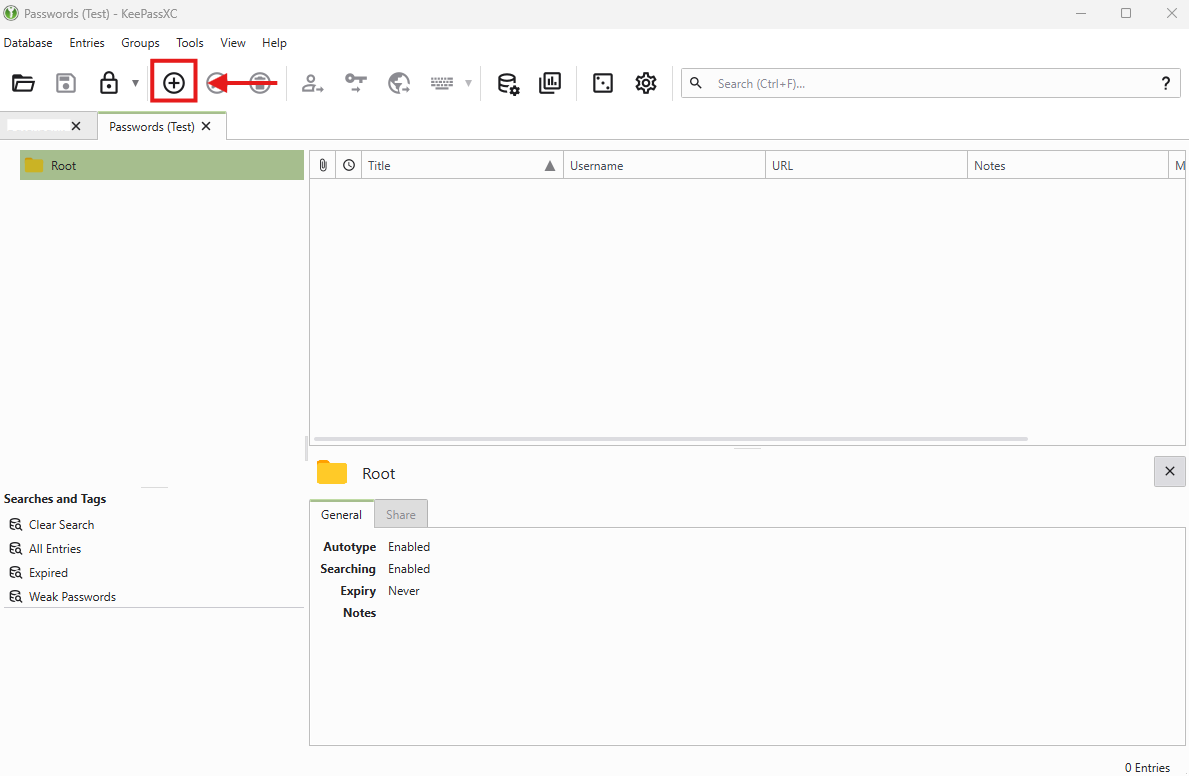Switch to the Share tab
Screen dimensions: 1189x776
coord(401,514)
